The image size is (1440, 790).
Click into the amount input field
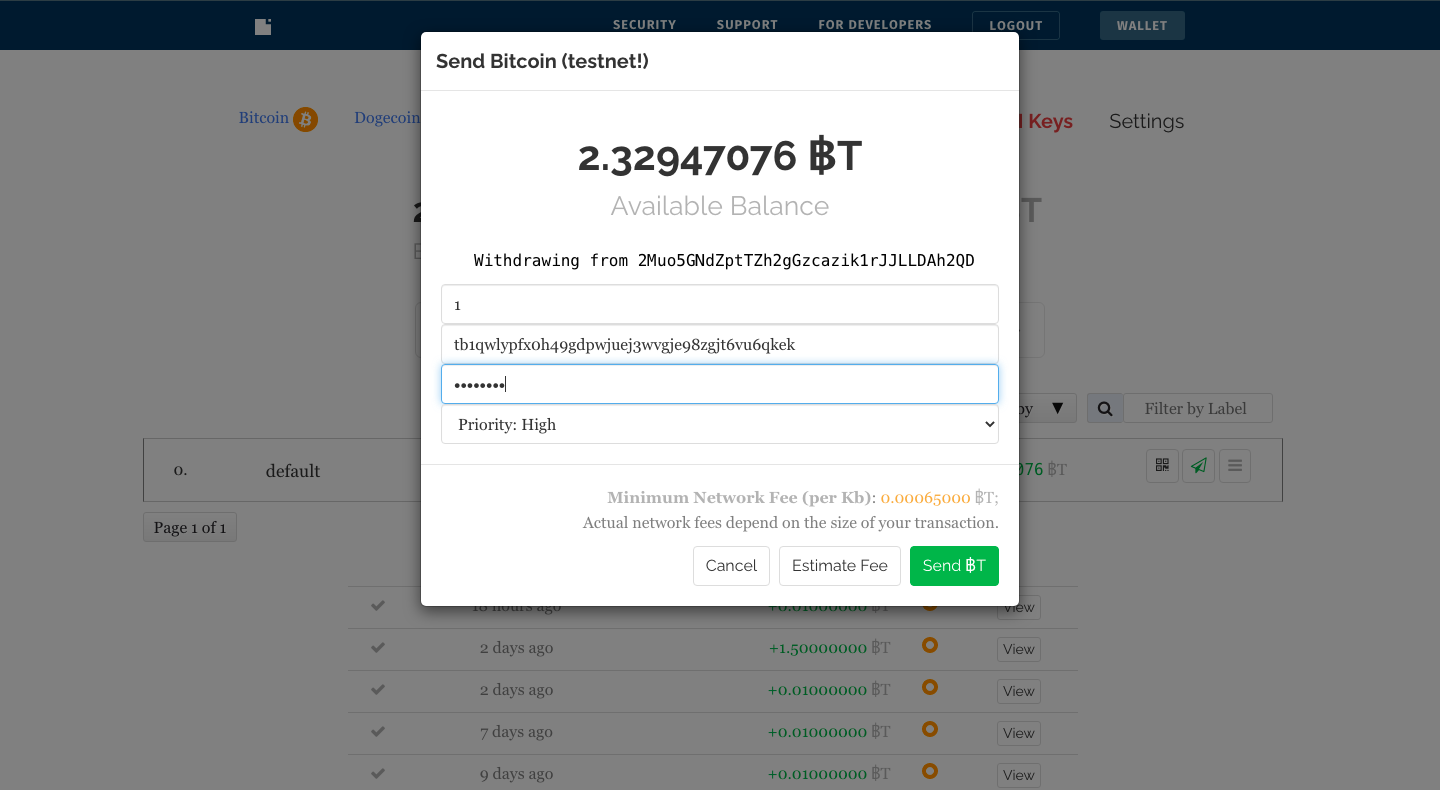(720, 304)
